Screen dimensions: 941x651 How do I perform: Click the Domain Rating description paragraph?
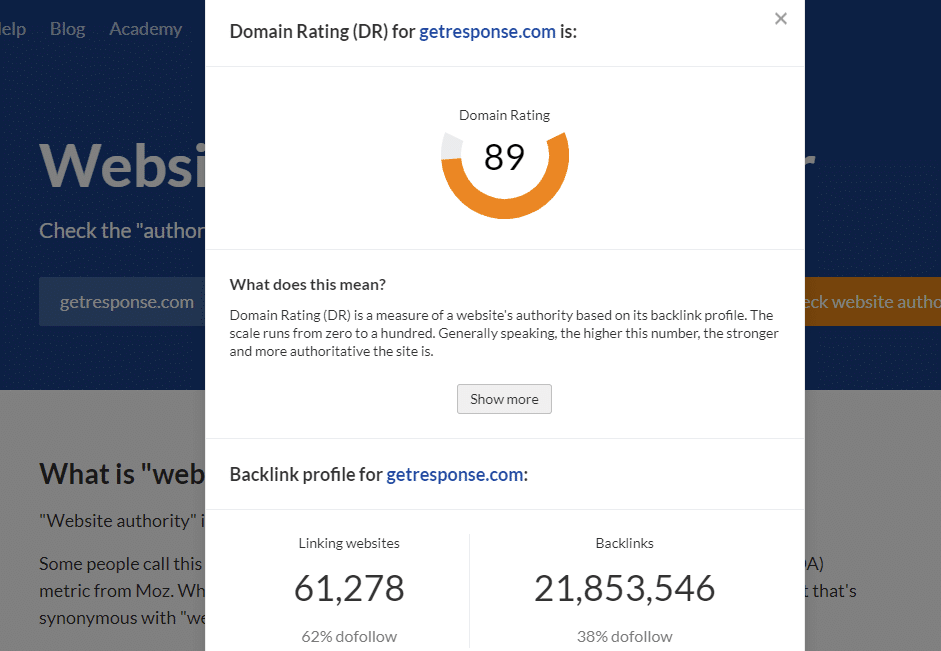point(504,333)
